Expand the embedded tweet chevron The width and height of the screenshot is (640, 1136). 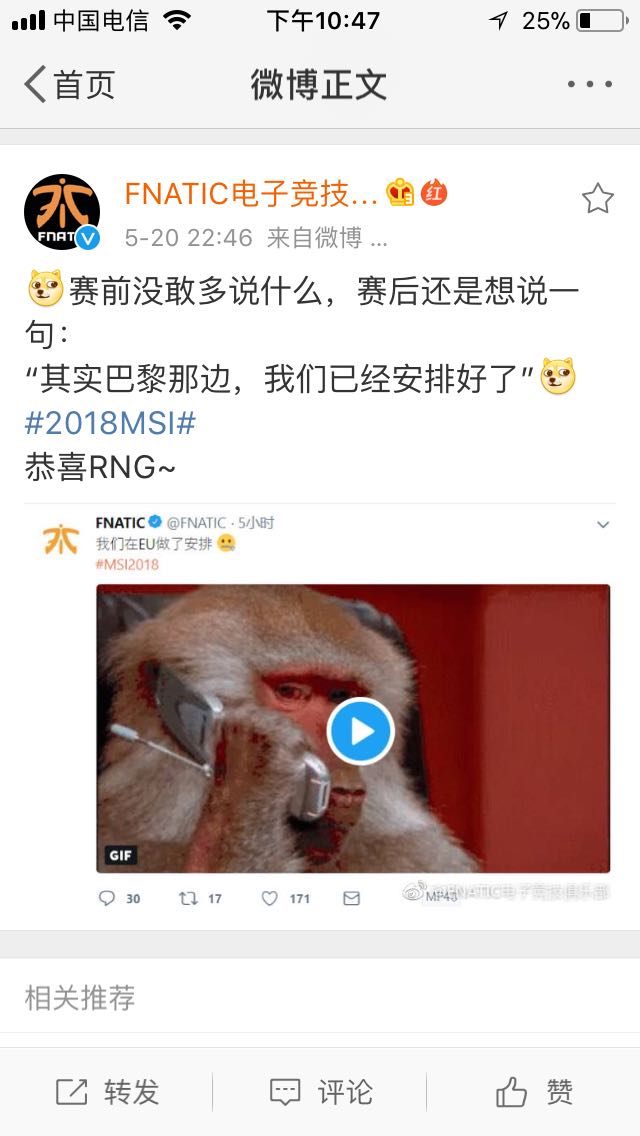602,525
